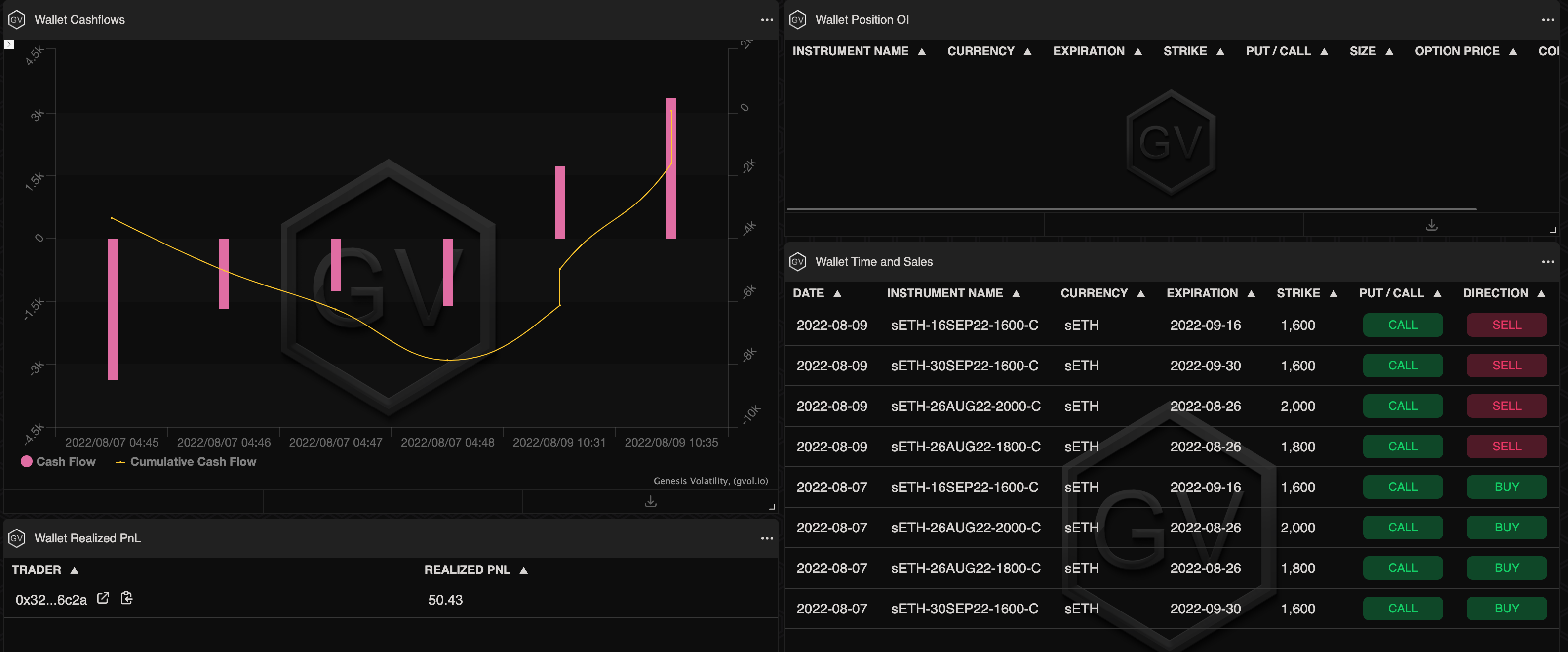The width and height of the screenshot is (1568, 652).
Task: Sort Position OI by Option Price
Action: pyautogui.click(x=1465, y=51)
